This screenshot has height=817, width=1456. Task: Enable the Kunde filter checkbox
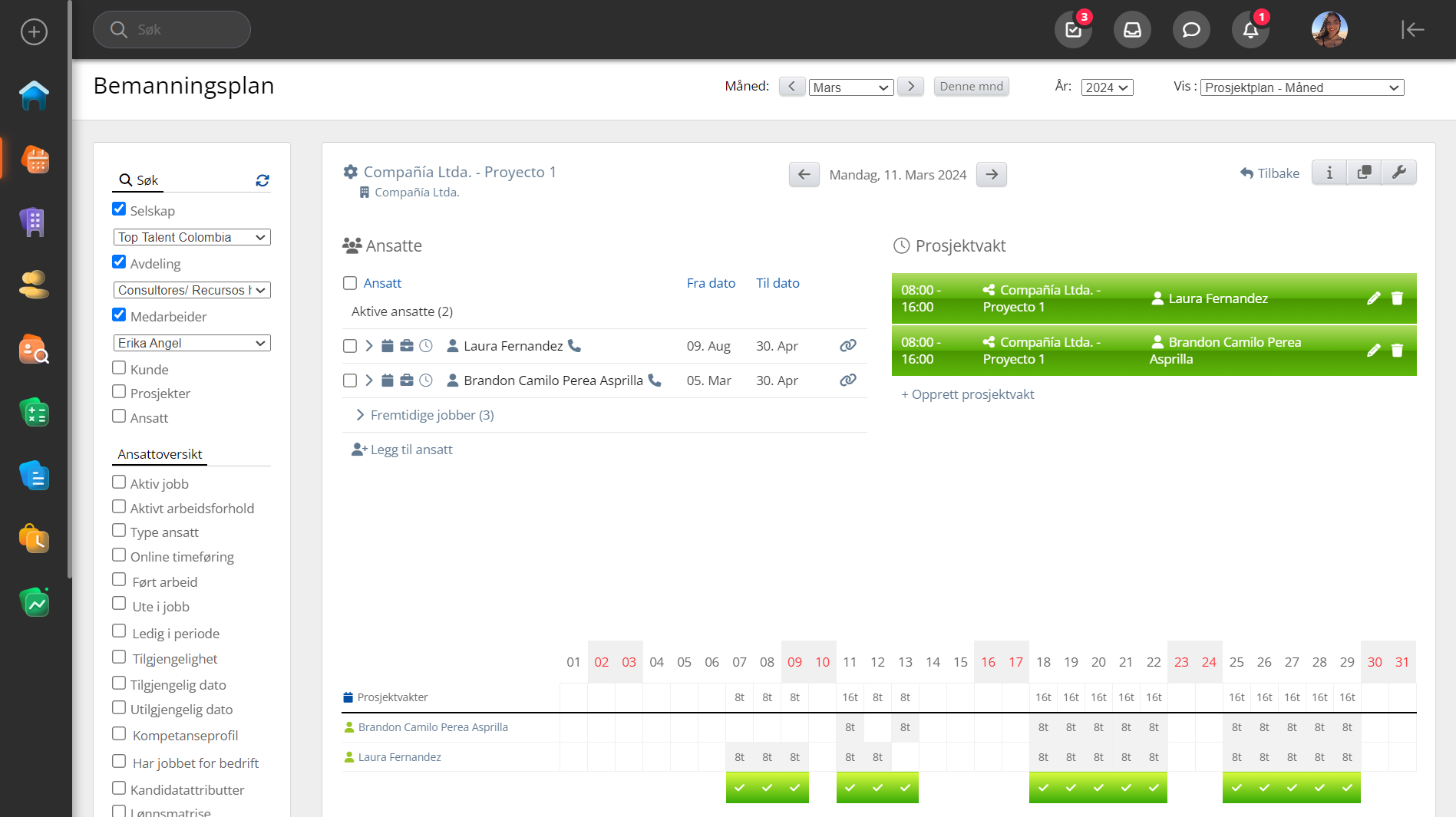(119, 368)
